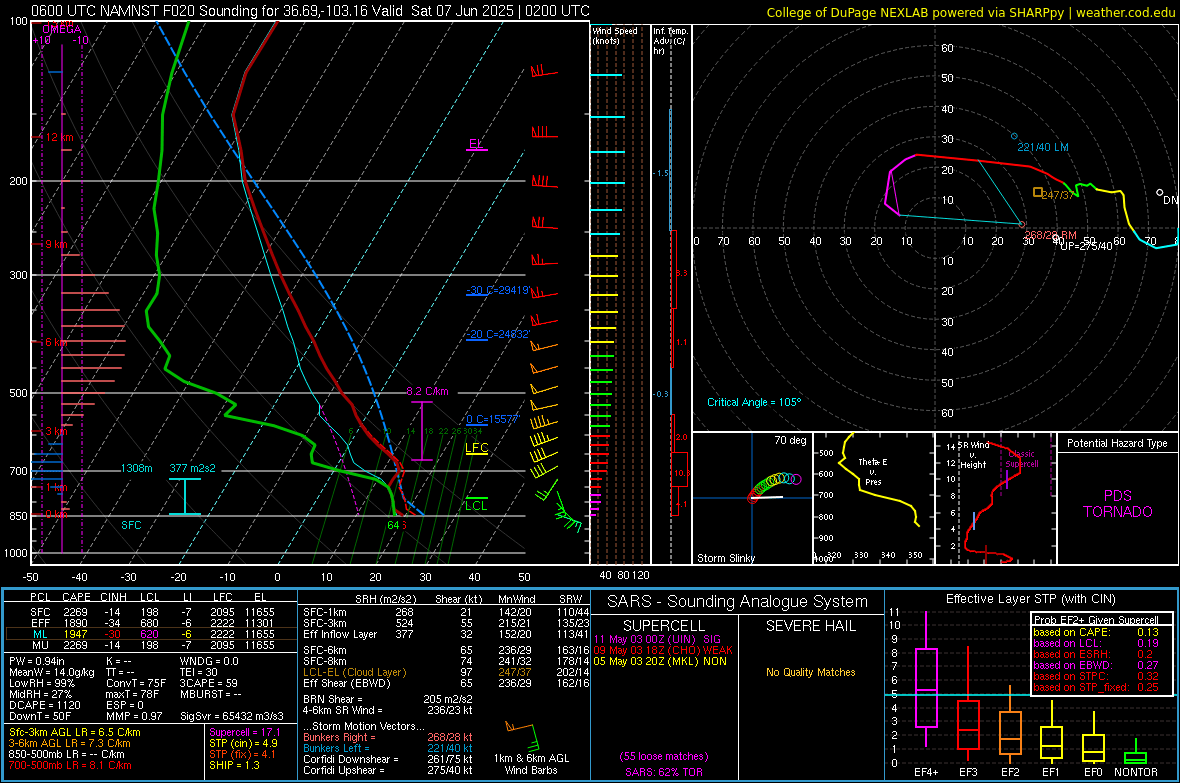Click the PDS TORNADO hazard text

pos(1118,504)
